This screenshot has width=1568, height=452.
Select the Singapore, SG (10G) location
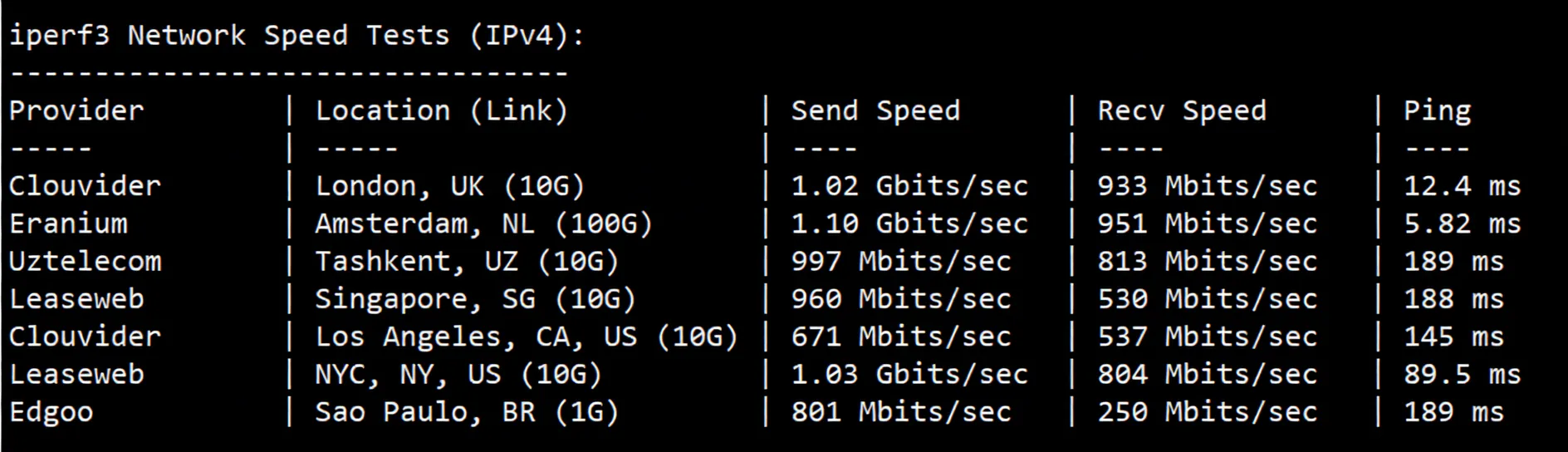(475, 299)
